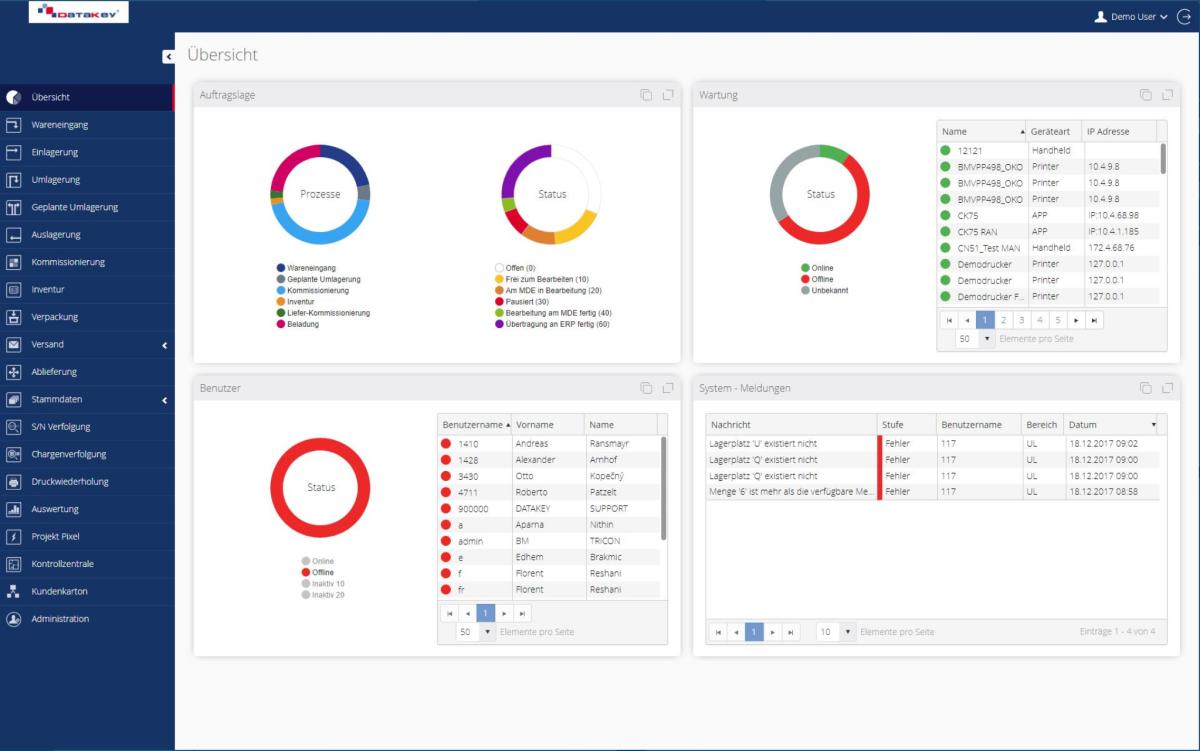Click the Auslagerung sidebar icon
The image size is (1200, 751).
(x=14, y=235)
